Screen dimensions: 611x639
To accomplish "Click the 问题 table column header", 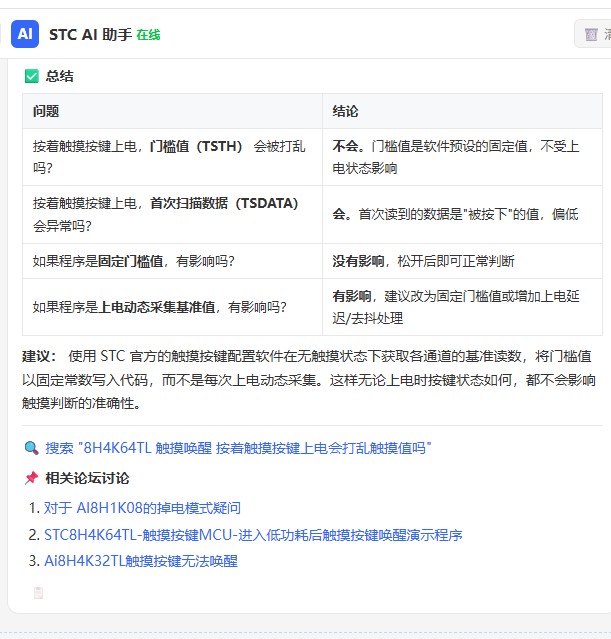I will pos(172,111).
